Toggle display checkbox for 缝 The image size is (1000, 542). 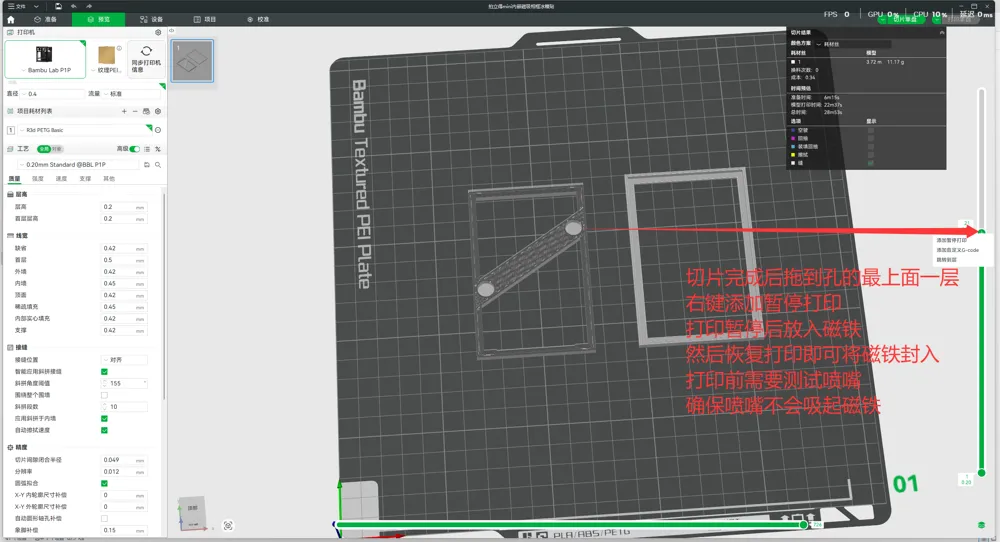pyautogui.click(x=871, y=163)
